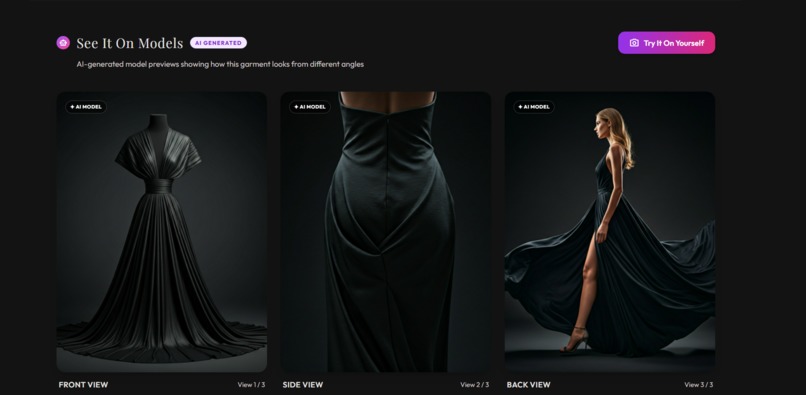Click the See It On Models heading

pyautogui.click(x=130, y=43)
